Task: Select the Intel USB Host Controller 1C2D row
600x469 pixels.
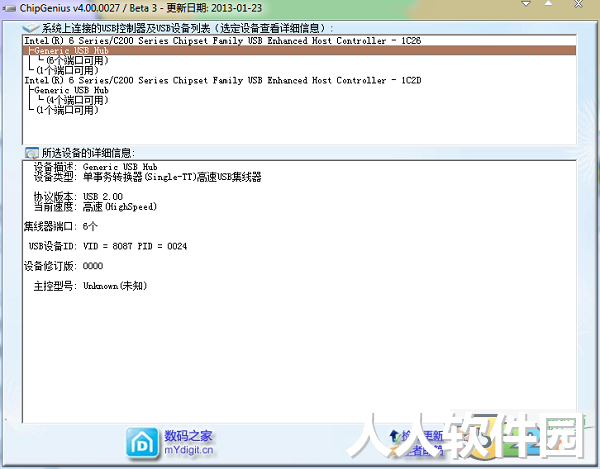Action: pyautogui.click(x=299, y=80)
